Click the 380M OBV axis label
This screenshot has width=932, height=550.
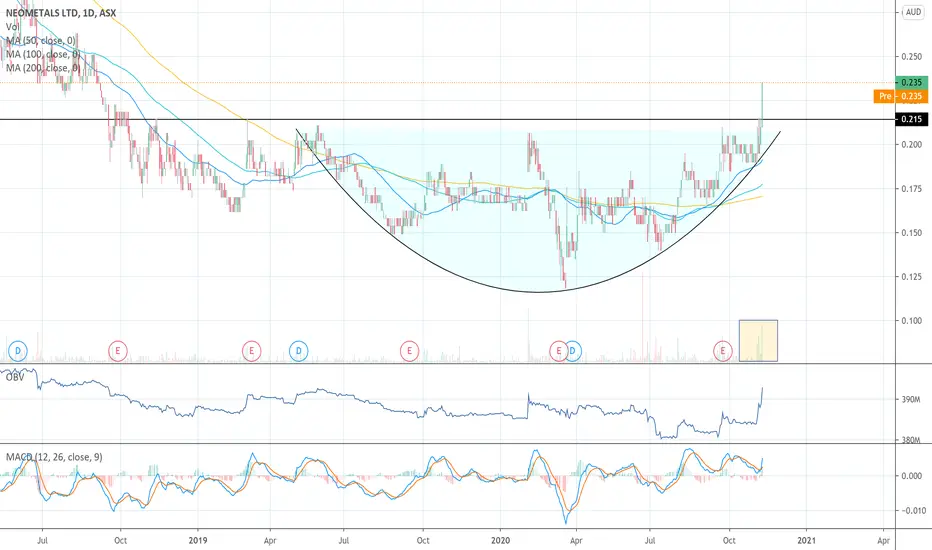911,440
